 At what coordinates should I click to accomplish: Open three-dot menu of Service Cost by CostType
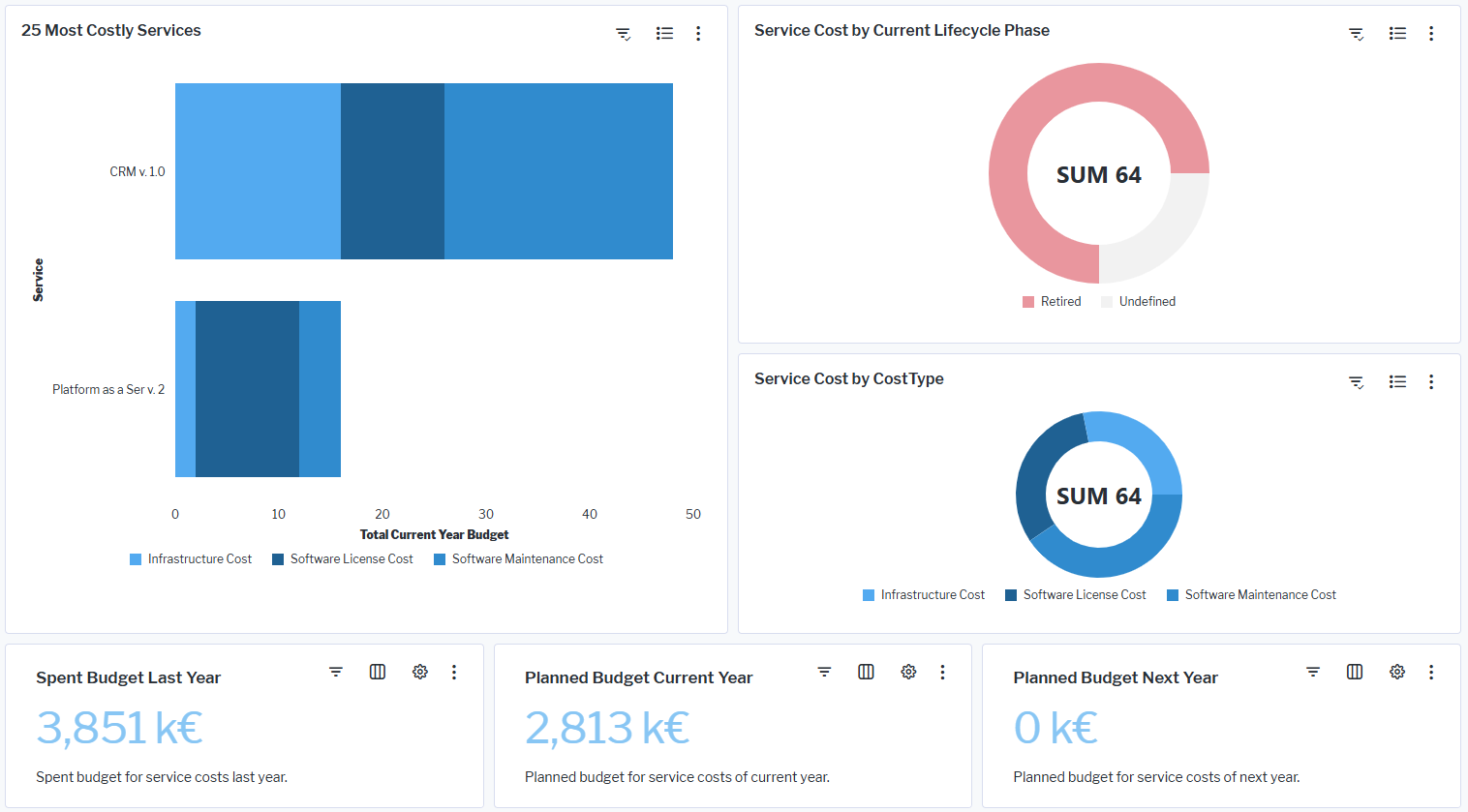pos(1431,382)
